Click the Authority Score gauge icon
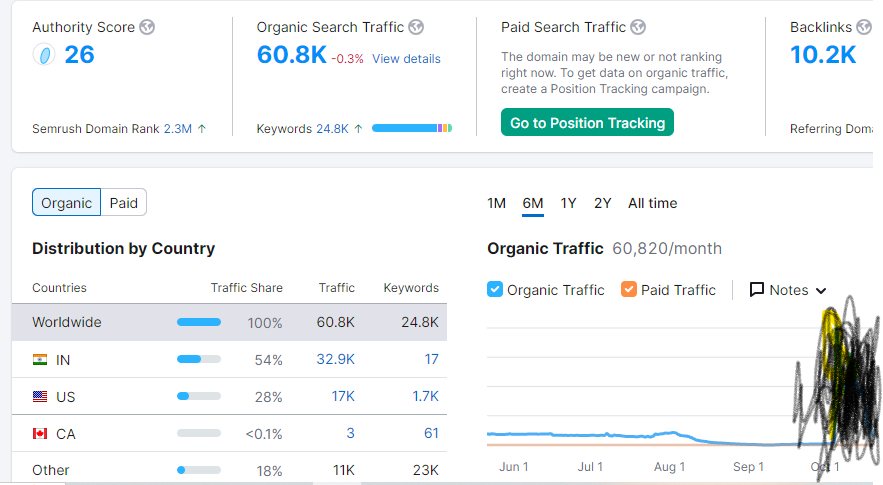This screenshot has width=883, height=485. coord(44,55)
